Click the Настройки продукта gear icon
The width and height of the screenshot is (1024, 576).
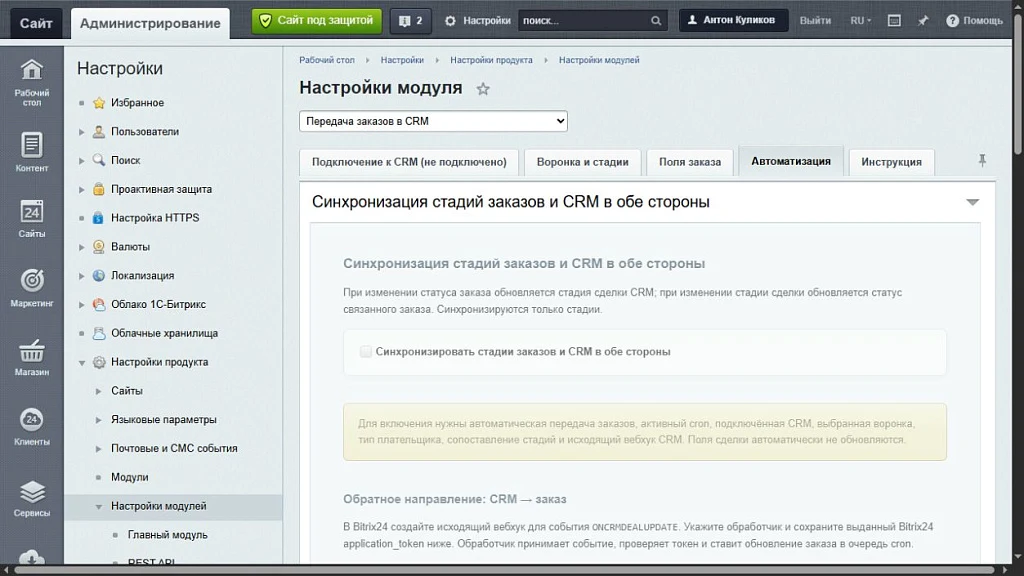point(99,362)
